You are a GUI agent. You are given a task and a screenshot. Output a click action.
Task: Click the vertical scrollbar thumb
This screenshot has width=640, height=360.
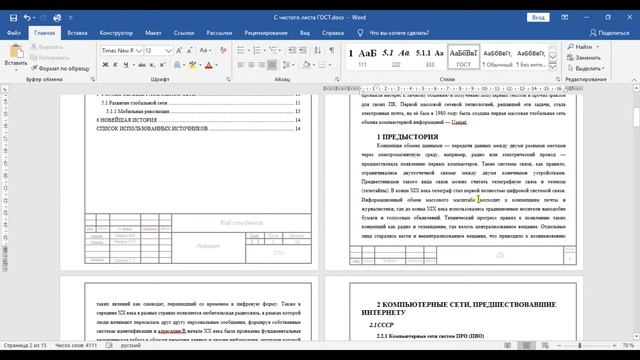tap(636, 117)
